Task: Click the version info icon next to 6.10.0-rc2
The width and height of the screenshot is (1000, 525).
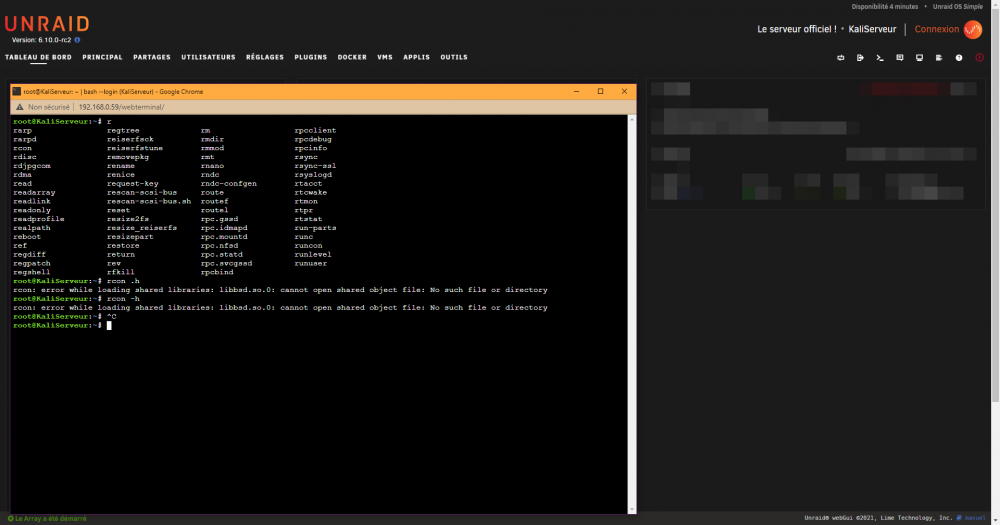Action: [x=77, y=40]
